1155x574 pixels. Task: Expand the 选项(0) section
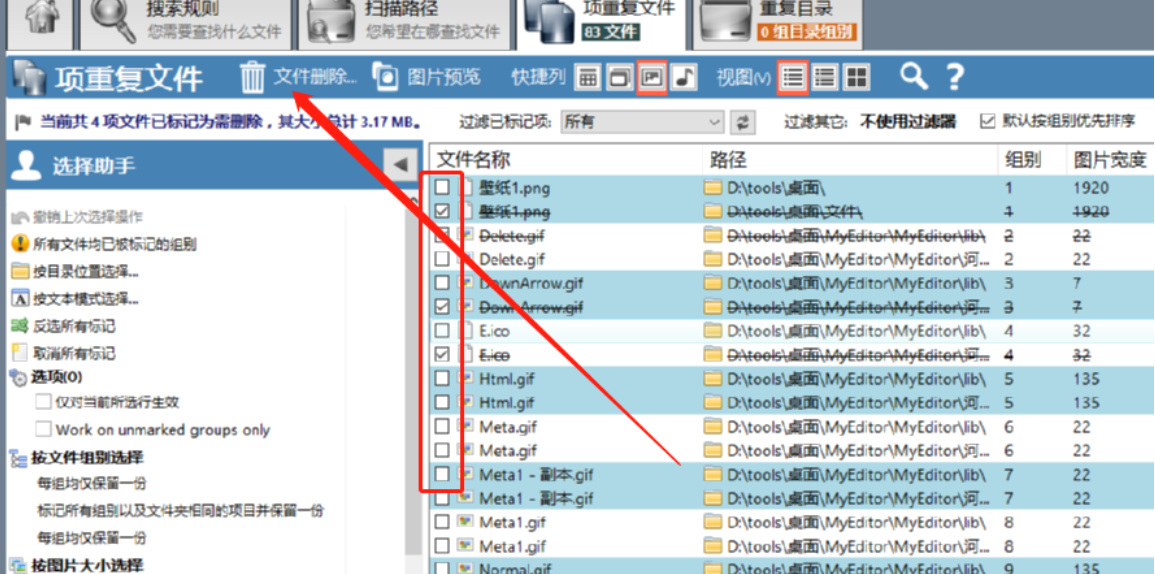click(x=46, y=377)
